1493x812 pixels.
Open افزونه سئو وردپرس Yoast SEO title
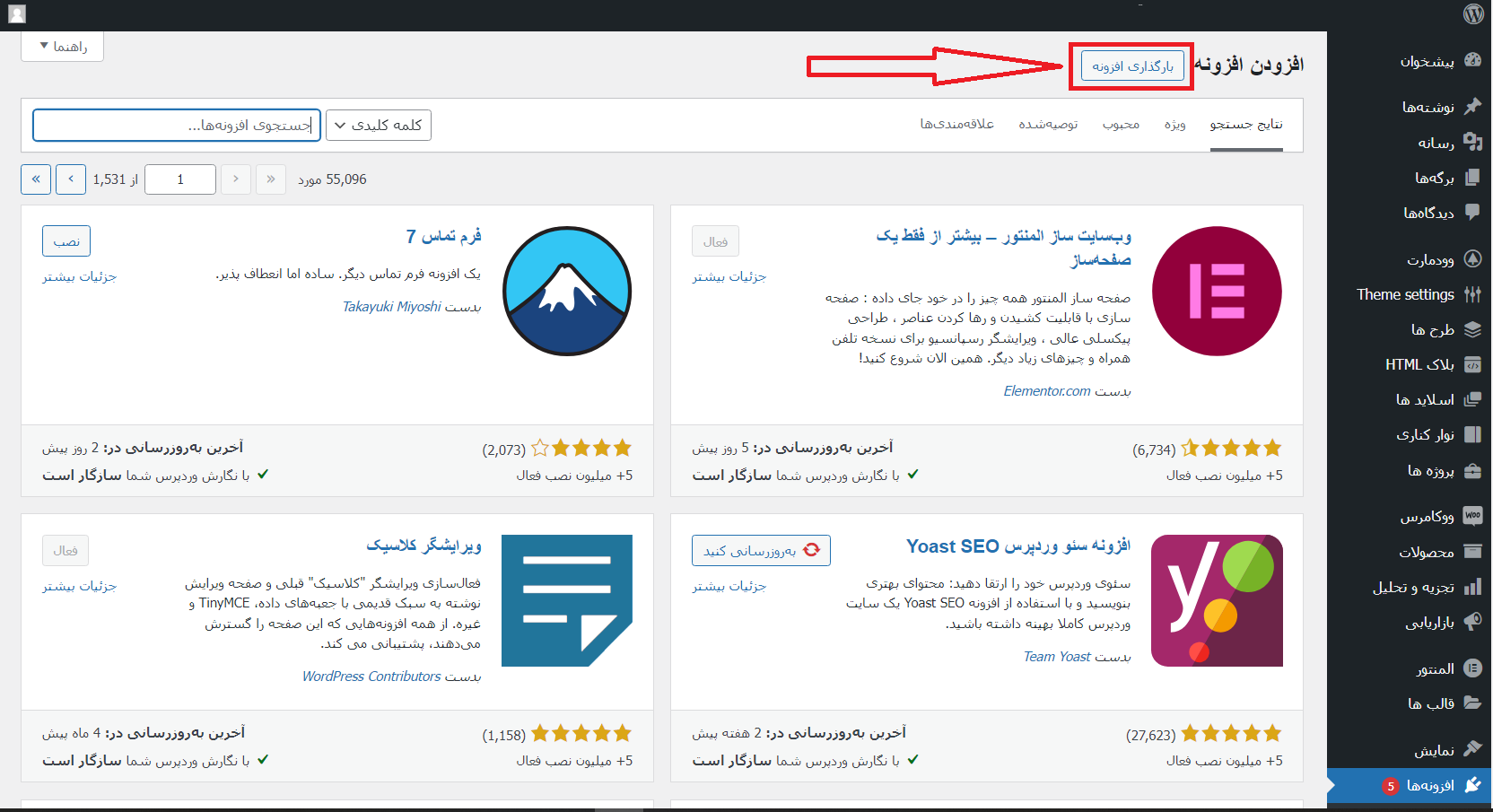click(1018, 546)
